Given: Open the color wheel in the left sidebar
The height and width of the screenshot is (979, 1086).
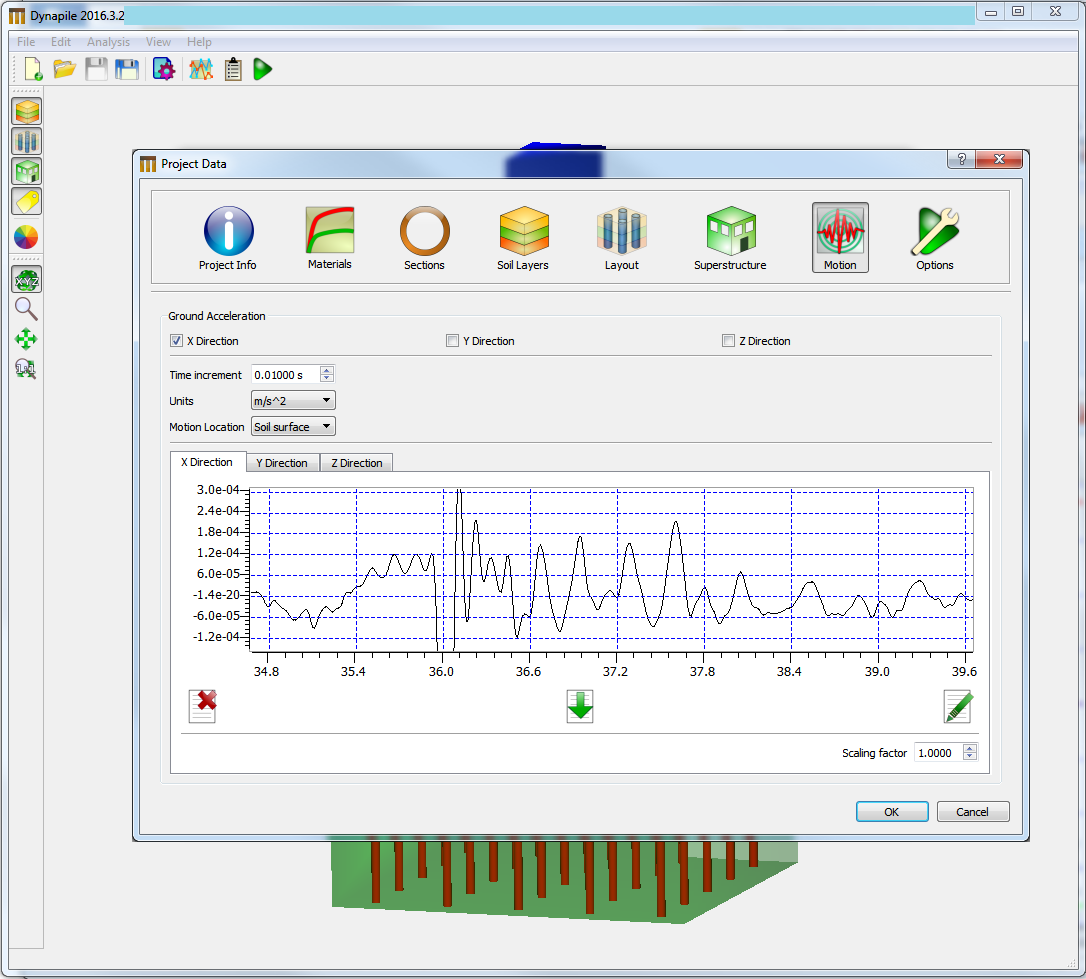Looking at the screenshot, I should 26,237.
